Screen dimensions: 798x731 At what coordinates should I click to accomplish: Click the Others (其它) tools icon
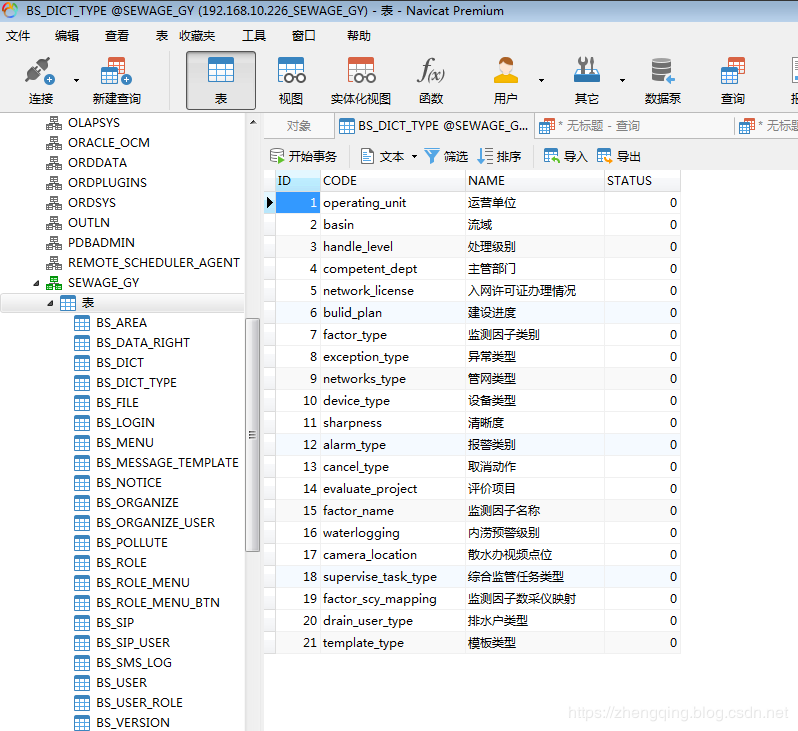tap(587, 70)
